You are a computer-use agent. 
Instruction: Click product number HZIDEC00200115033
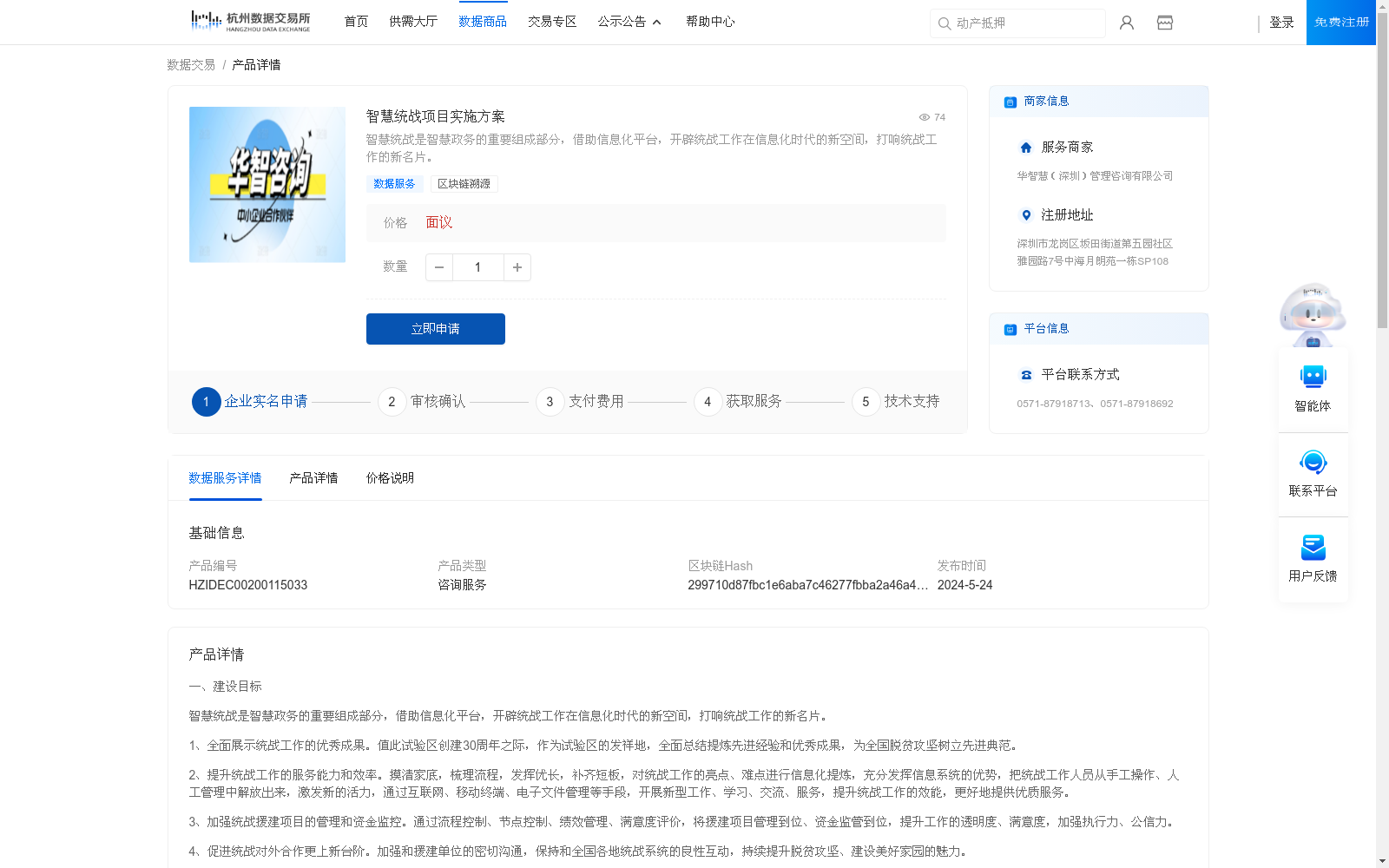click(248, 585)
